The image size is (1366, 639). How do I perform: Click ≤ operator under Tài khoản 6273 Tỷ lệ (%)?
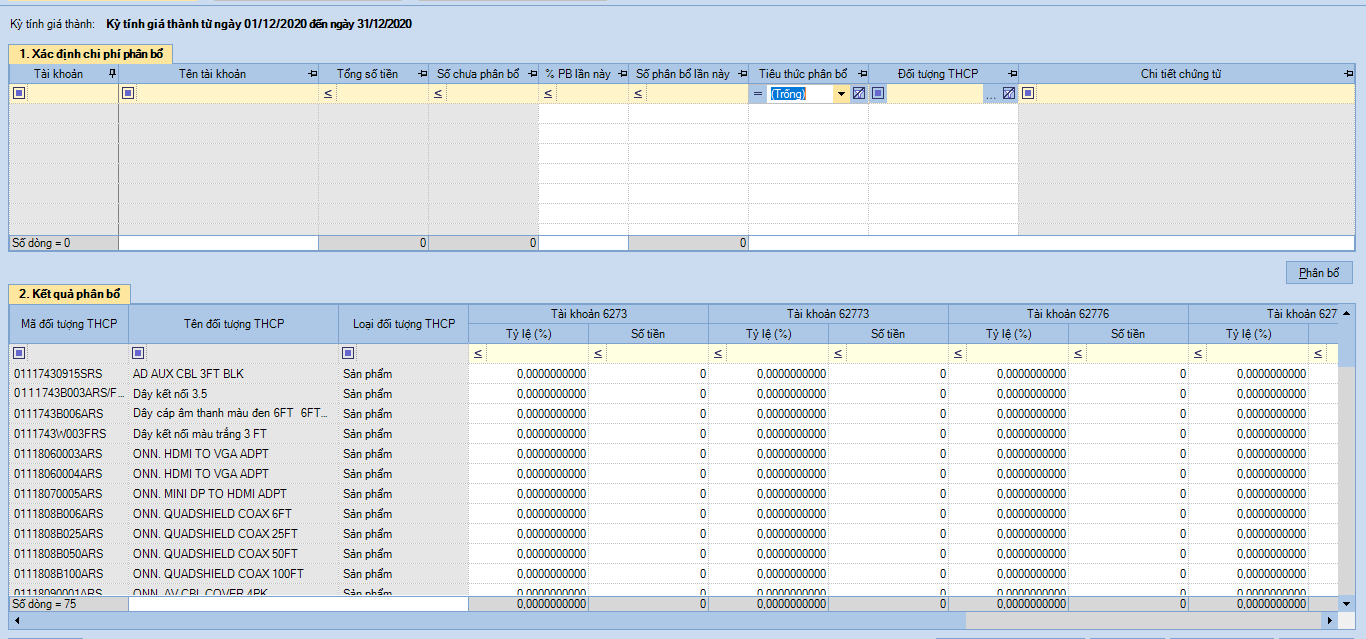[477, 354]
